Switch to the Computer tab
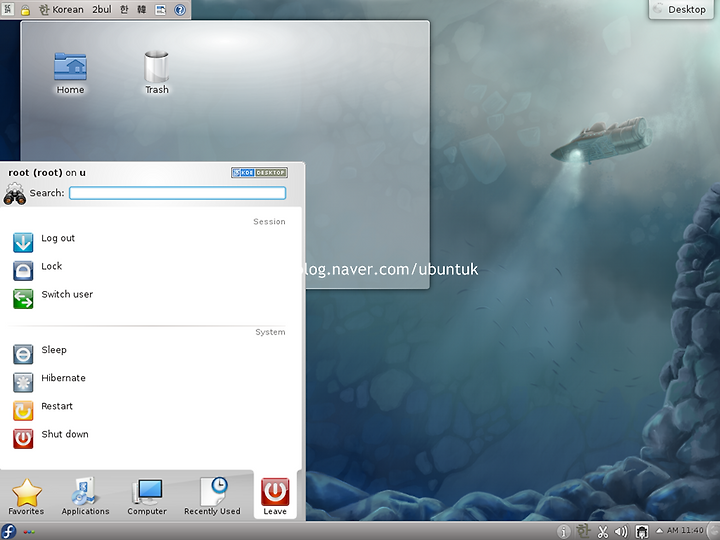The image size is (720, 540). [147, 496]
